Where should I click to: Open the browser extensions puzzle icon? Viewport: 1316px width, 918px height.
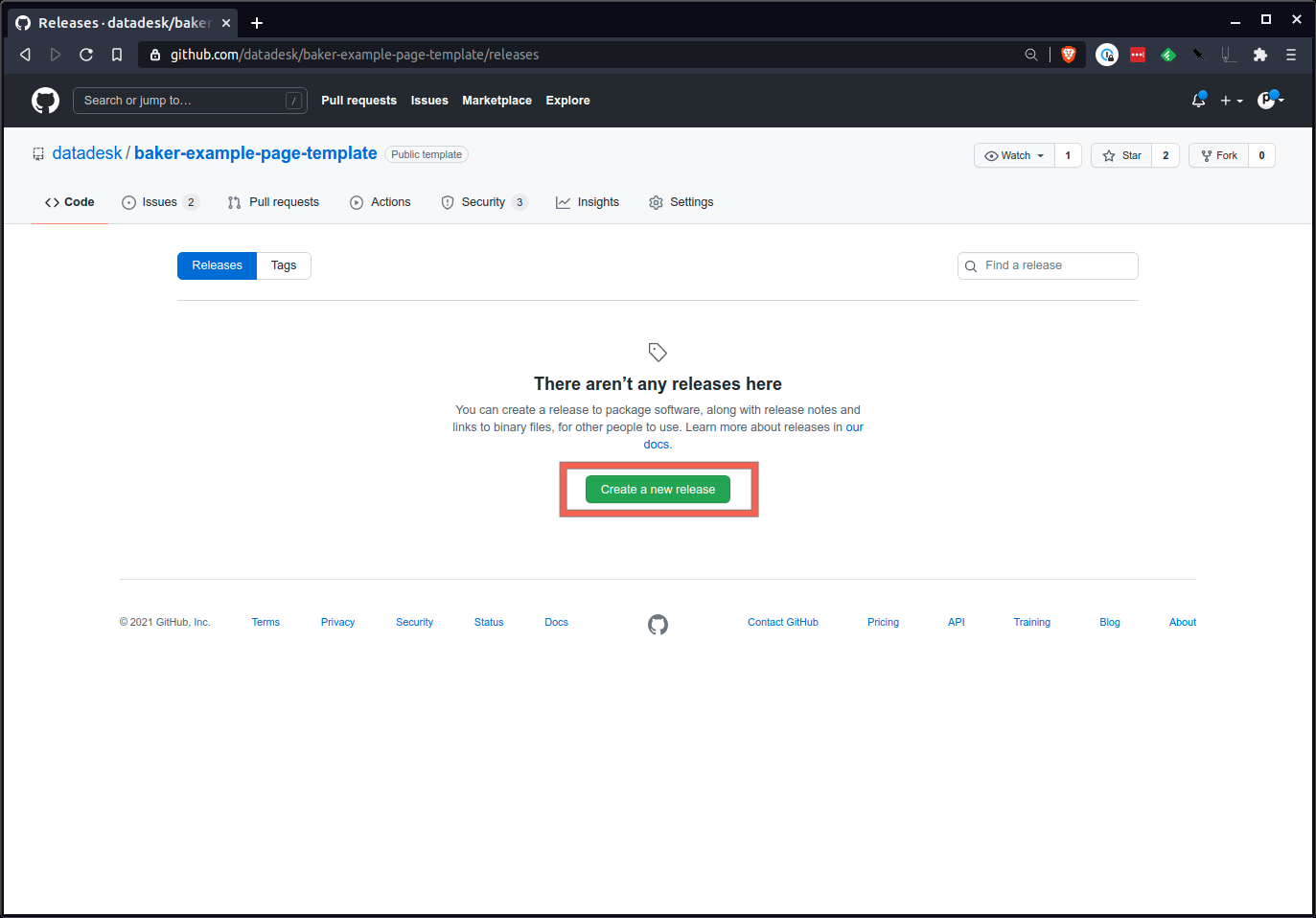click(x=1260, y=55)
